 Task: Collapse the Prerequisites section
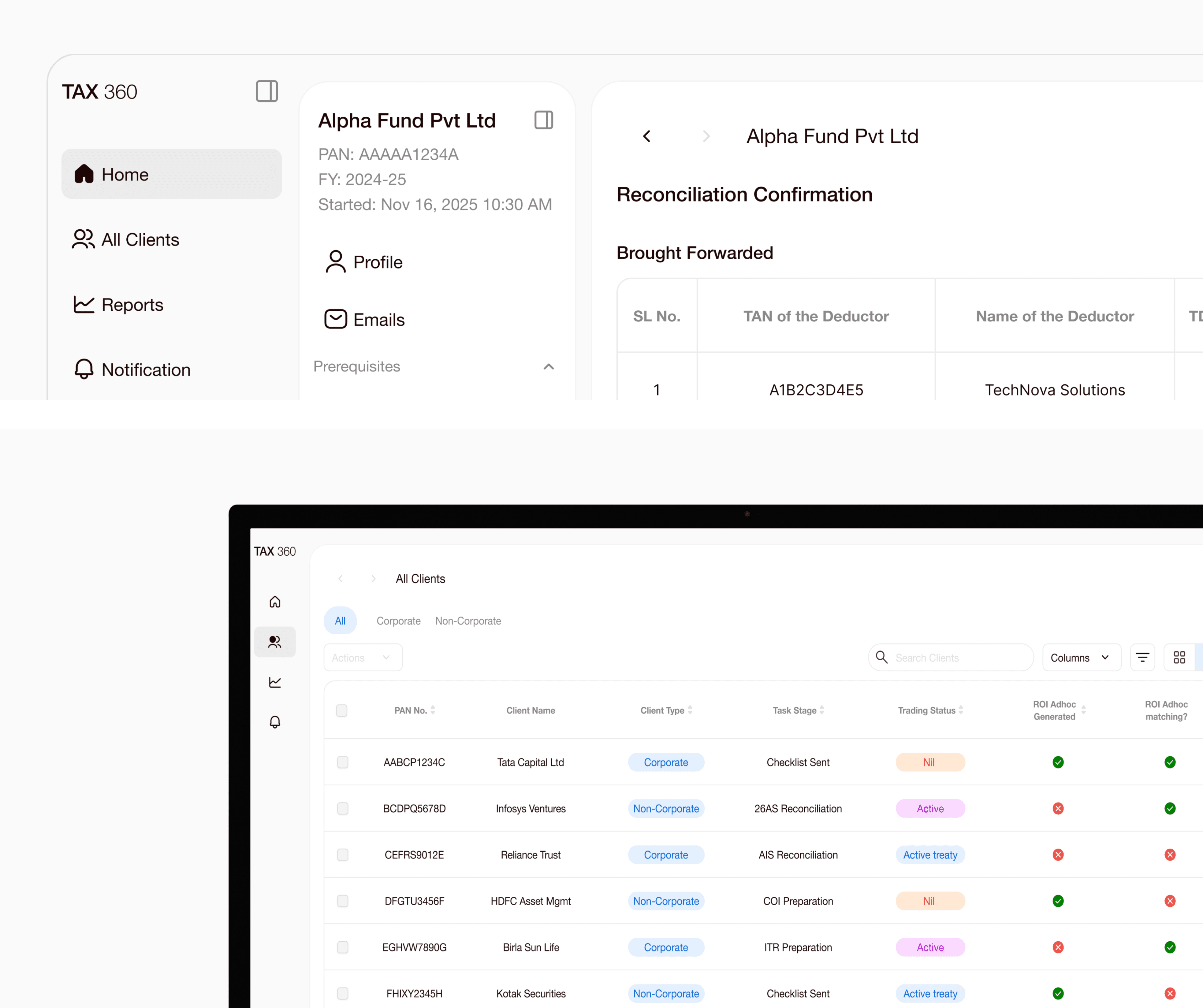(548, 367)
